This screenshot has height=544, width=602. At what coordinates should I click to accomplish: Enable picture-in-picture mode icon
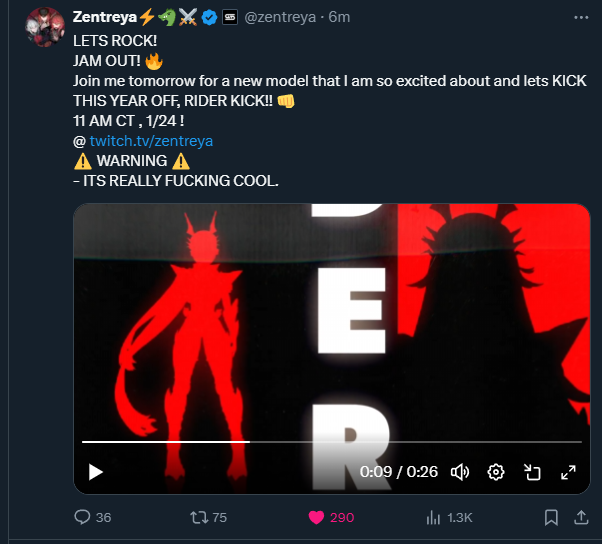(x=532, y=472)
